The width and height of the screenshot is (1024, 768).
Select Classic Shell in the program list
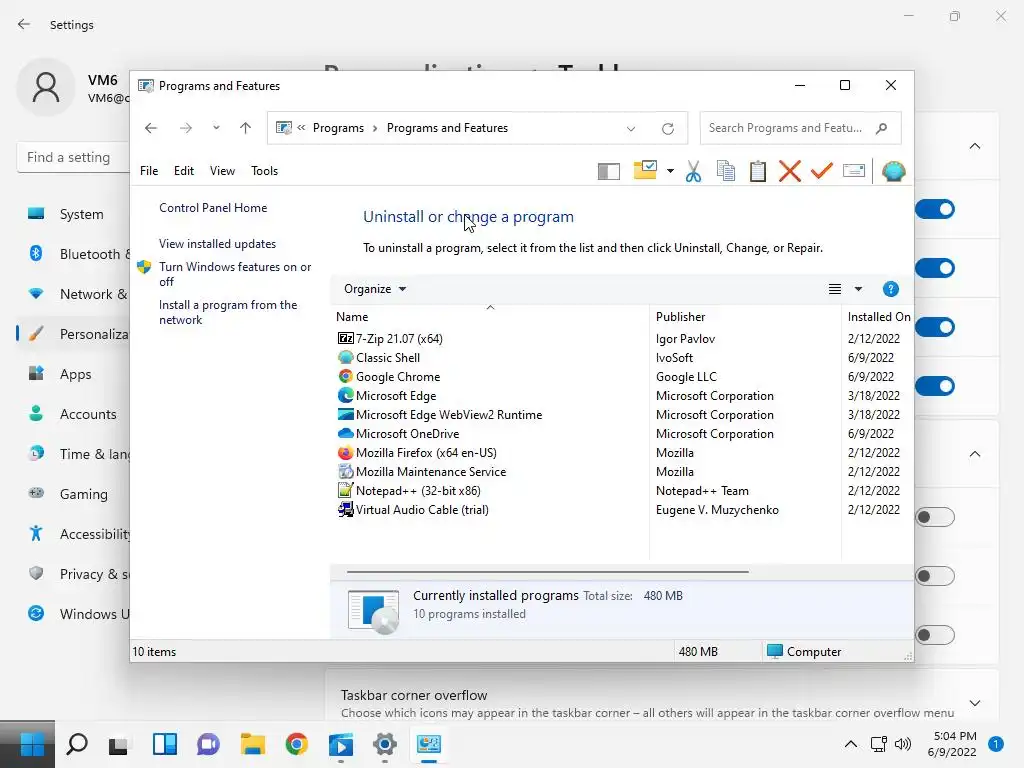click(x=388, y=357)
